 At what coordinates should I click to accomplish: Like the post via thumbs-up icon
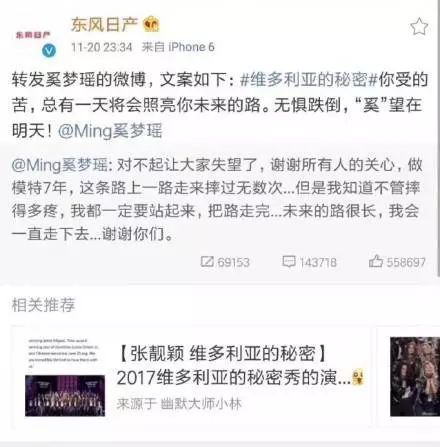tap(376, 261)
